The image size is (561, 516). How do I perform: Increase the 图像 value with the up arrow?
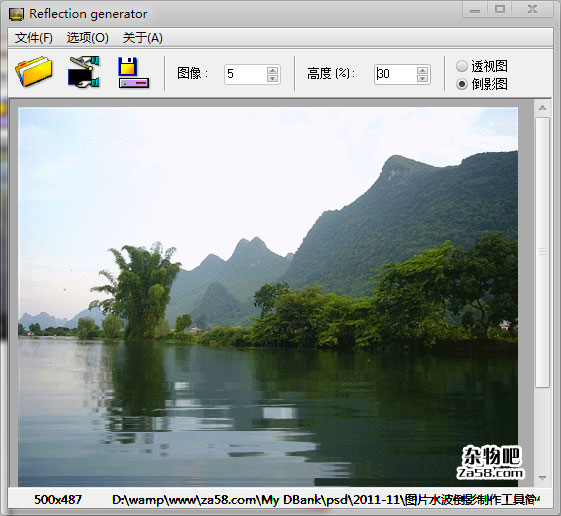click(x=272, y=70)
